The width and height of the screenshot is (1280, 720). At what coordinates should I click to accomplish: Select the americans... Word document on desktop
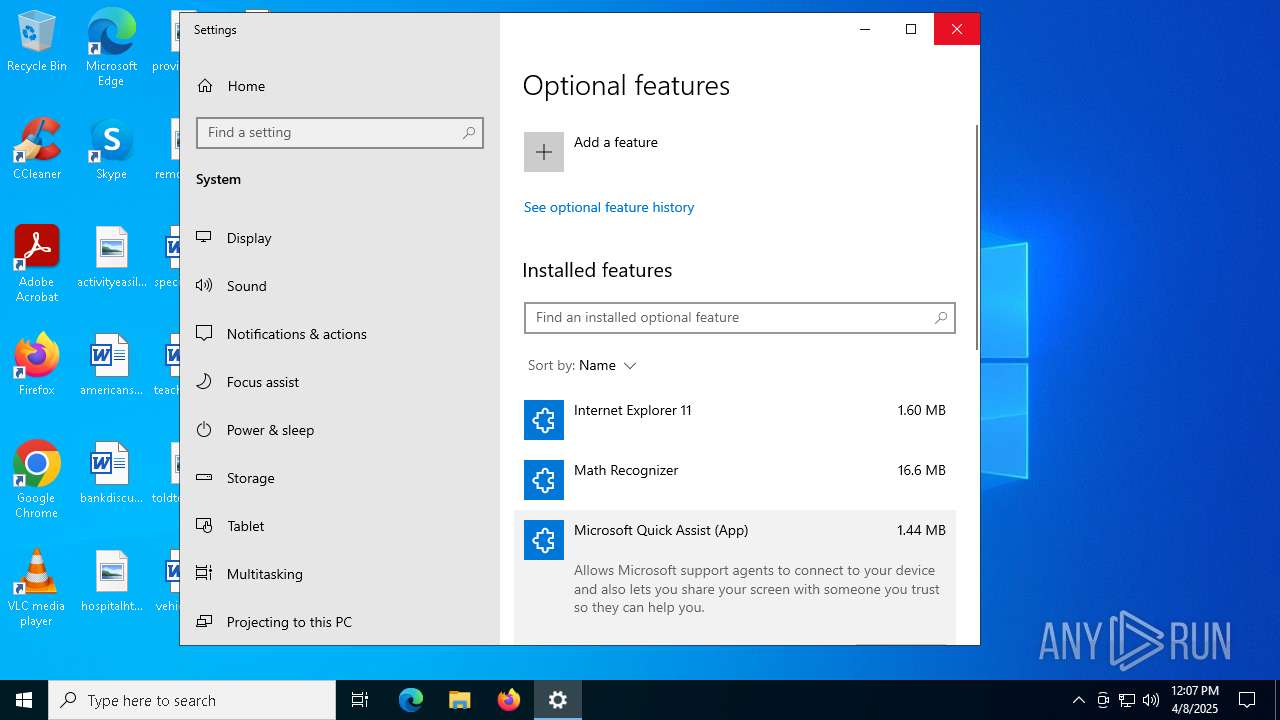click(x=111, y=365)
